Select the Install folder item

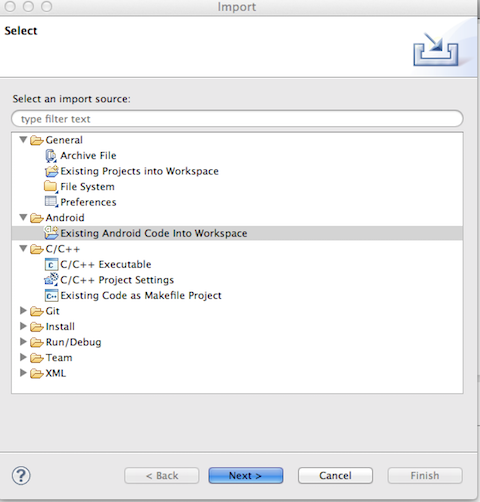pos(52,327)
